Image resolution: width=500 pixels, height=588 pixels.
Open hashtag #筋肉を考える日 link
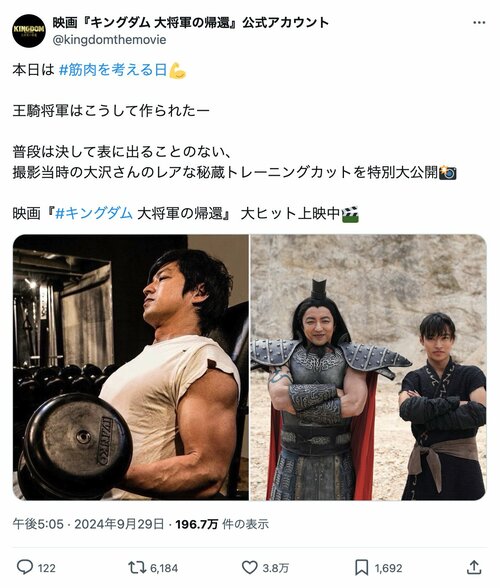click(x=113, y=70)
